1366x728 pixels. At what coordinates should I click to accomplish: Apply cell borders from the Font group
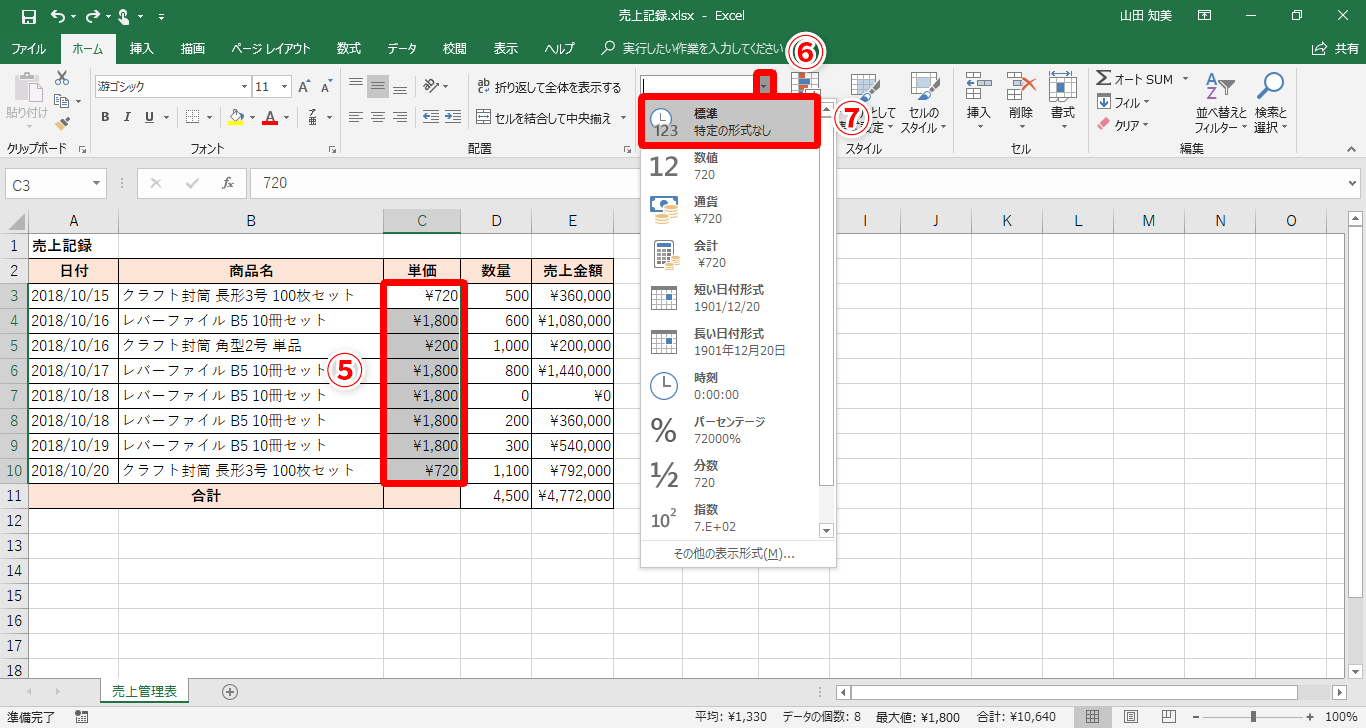[193, 117]
